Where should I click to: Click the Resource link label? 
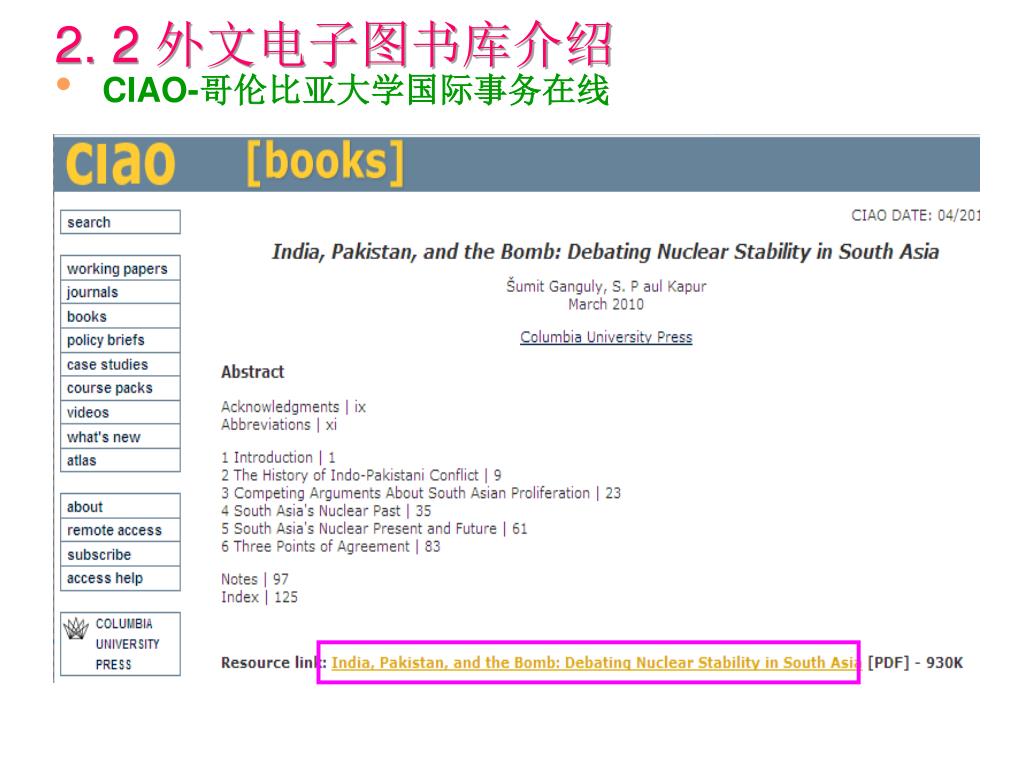pos(274,662)
